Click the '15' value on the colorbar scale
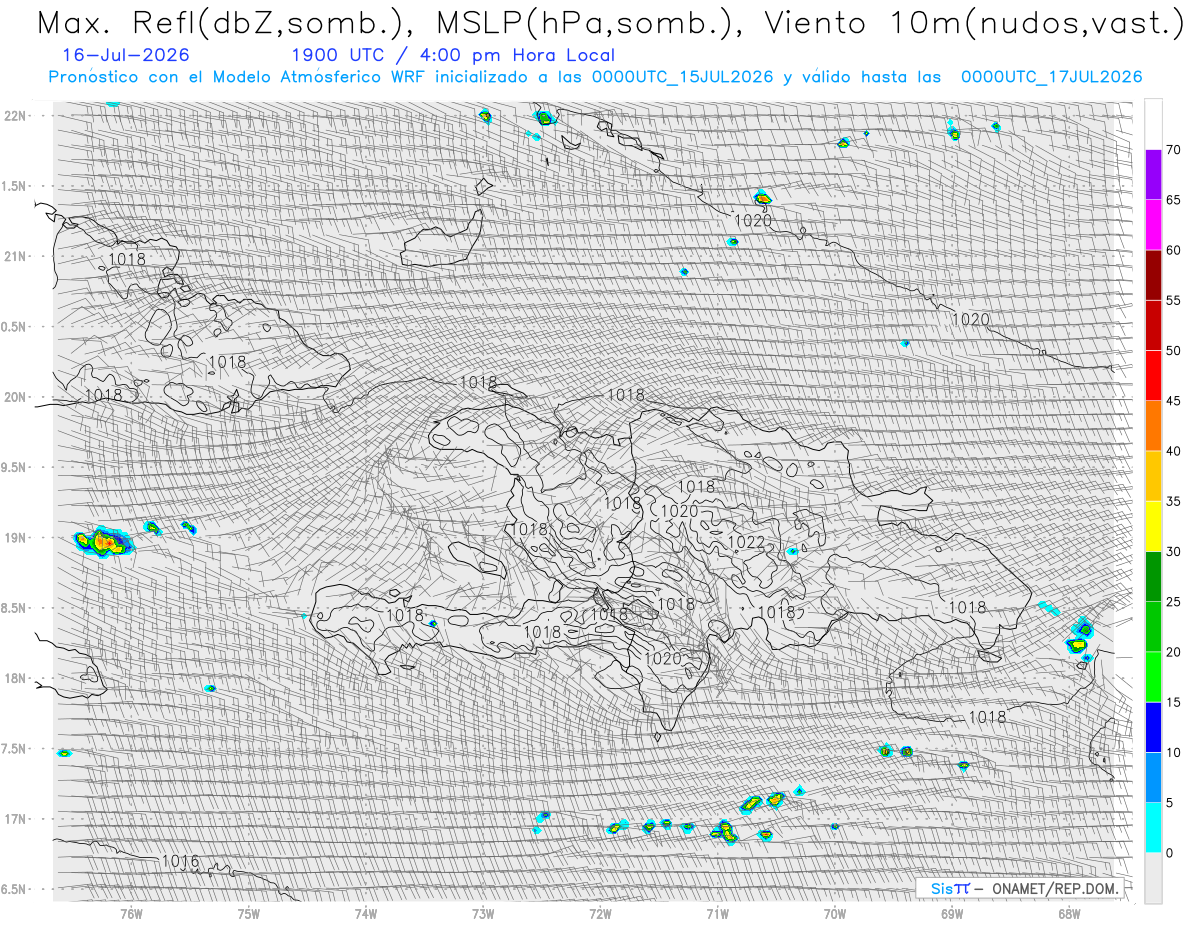 [x=1173, y=702]
